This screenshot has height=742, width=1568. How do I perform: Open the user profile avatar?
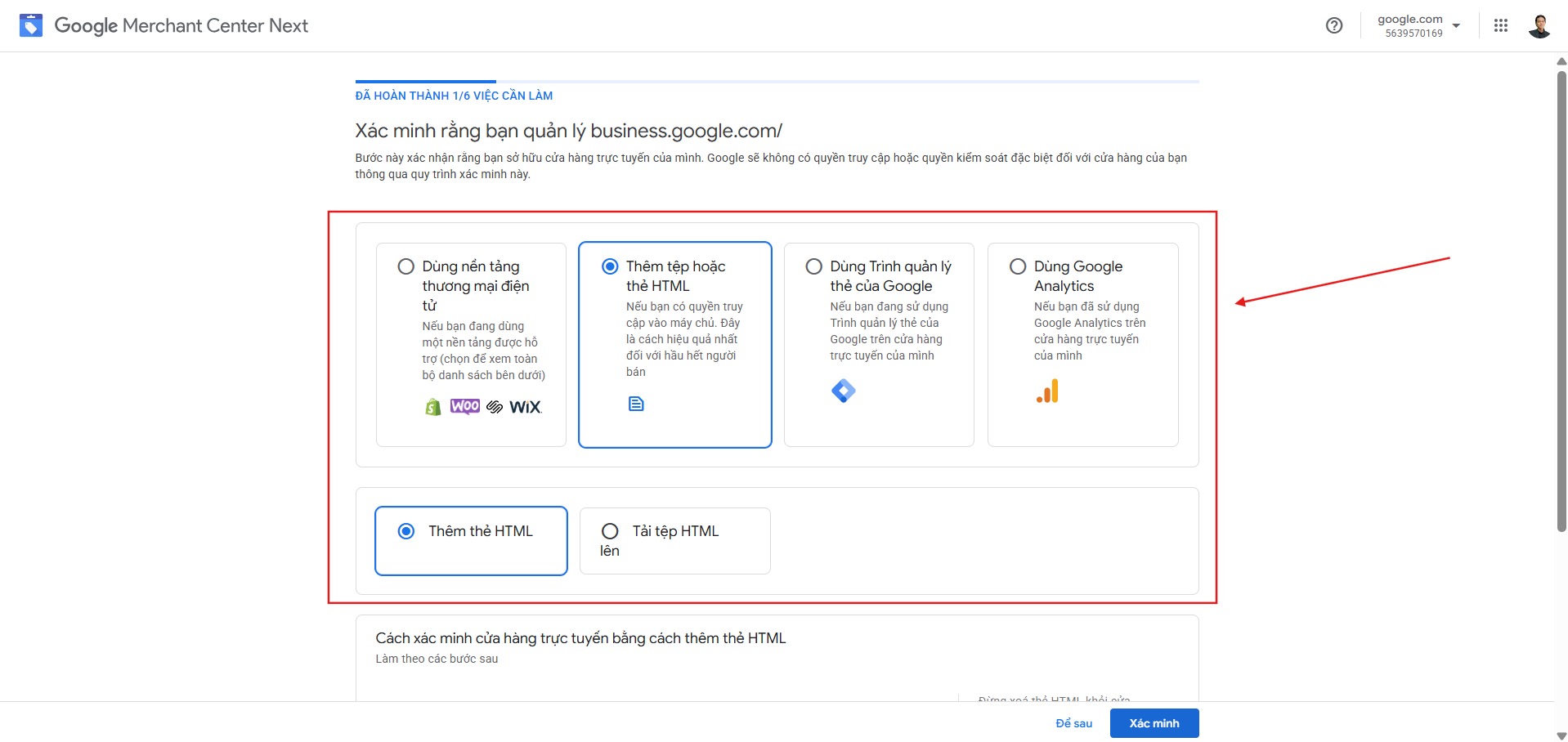1539,25
